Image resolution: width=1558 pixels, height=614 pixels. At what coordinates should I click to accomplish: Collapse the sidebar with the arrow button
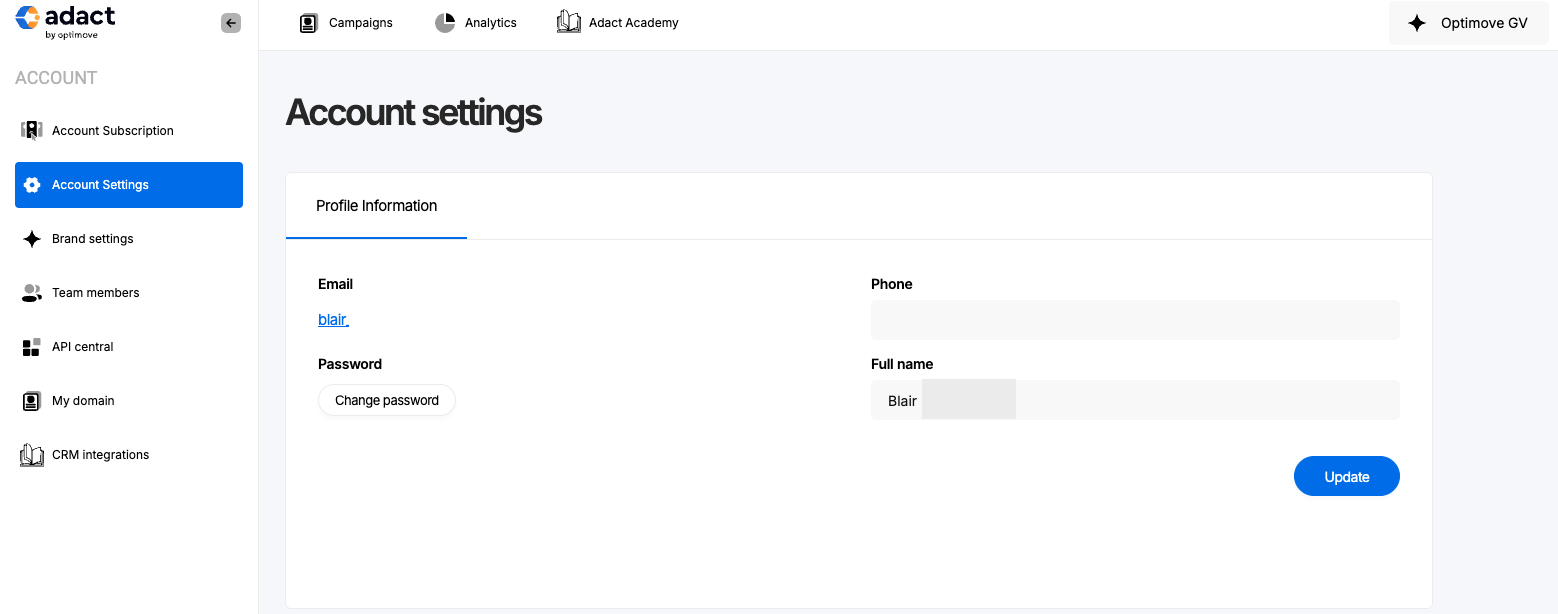click(x=231, y=22)
